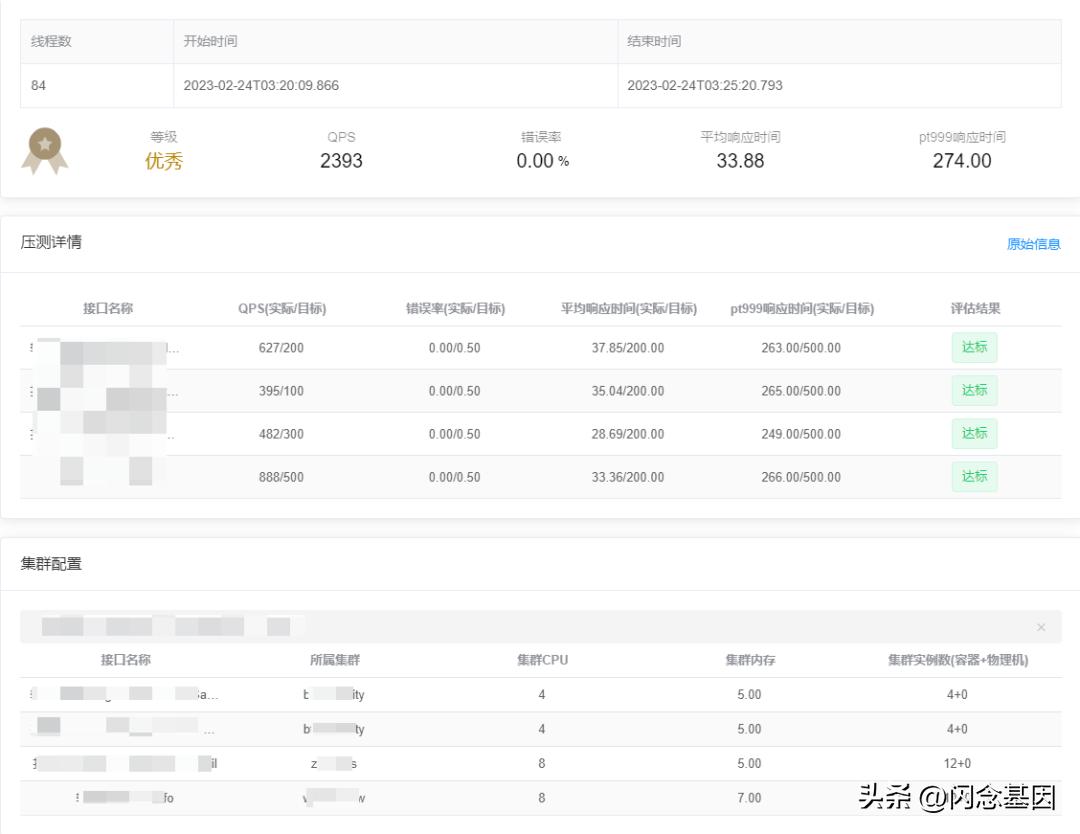
Task: Click the 集群CPU column header
Action: [x=542, y=660]
